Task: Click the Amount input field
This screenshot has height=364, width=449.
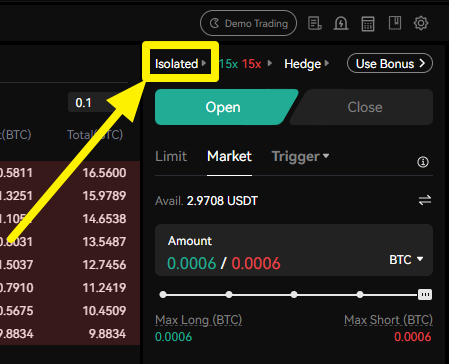Action: (294, 250)
